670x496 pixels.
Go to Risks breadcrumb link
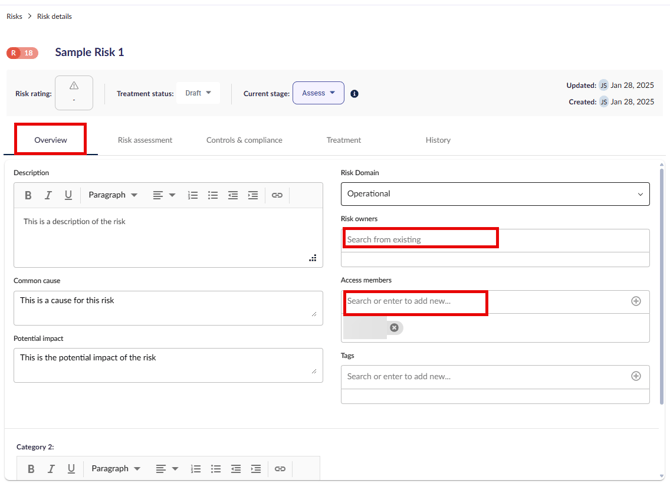[x=14, y=16]
